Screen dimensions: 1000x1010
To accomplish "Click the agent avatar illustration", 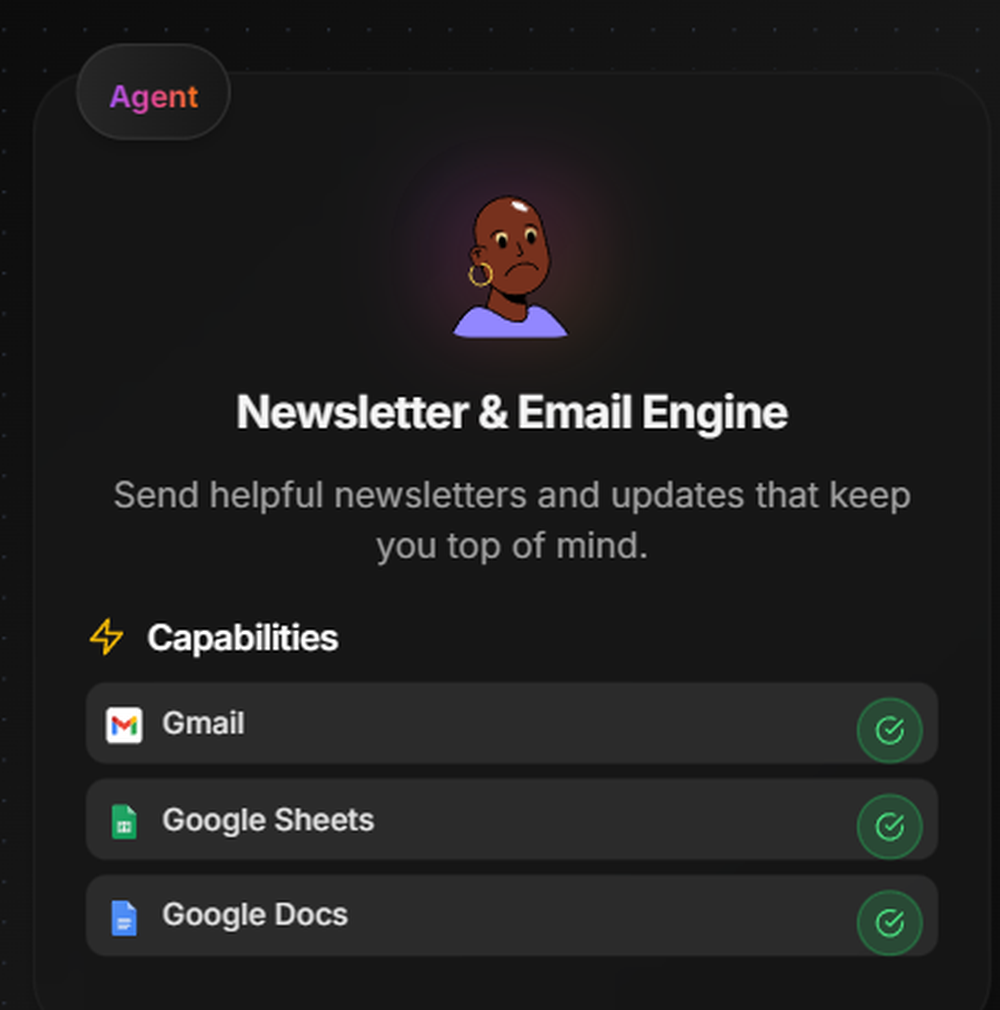I will tap(510, 267).
